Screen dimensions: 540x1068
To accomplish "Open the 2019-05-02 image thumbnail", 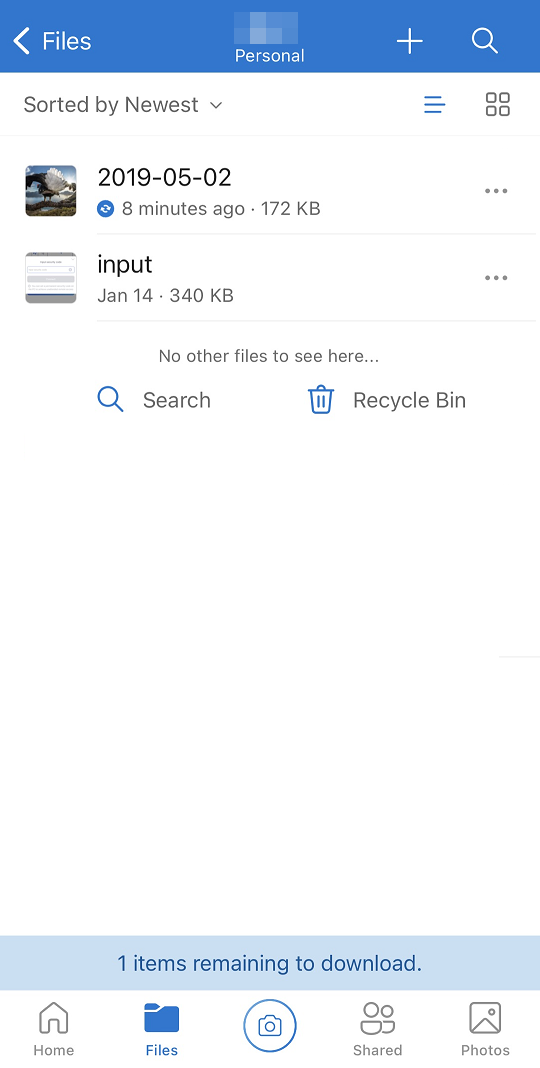I will tap(51, 191).
